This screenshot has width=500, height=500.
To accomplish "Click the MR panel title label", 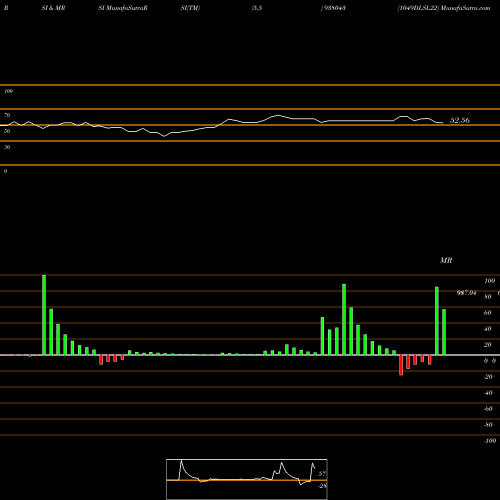I will pyautogui.click(x=446, y=260).
